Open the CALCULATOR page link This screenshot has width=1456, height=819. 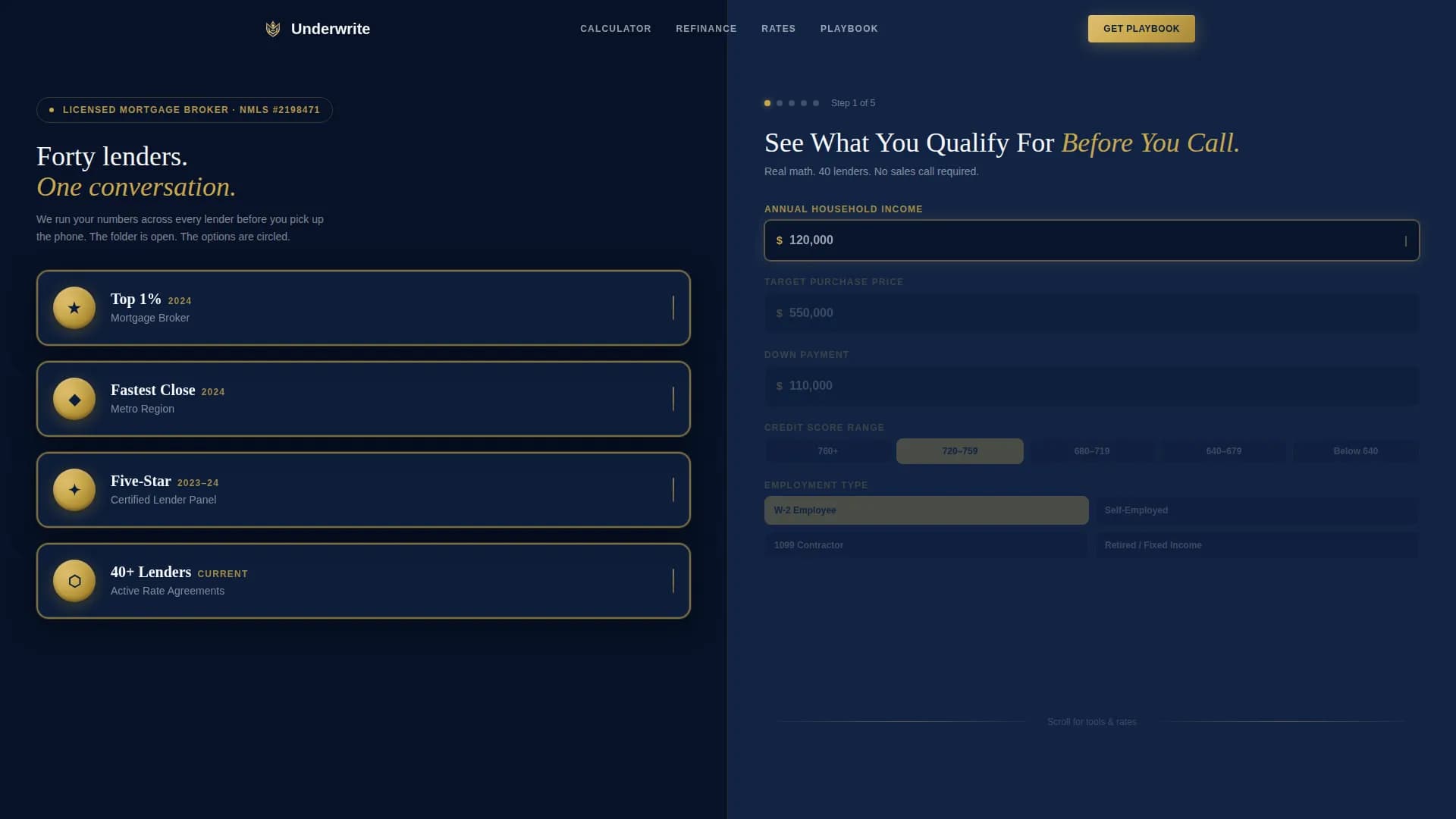[x=615, y=29]
